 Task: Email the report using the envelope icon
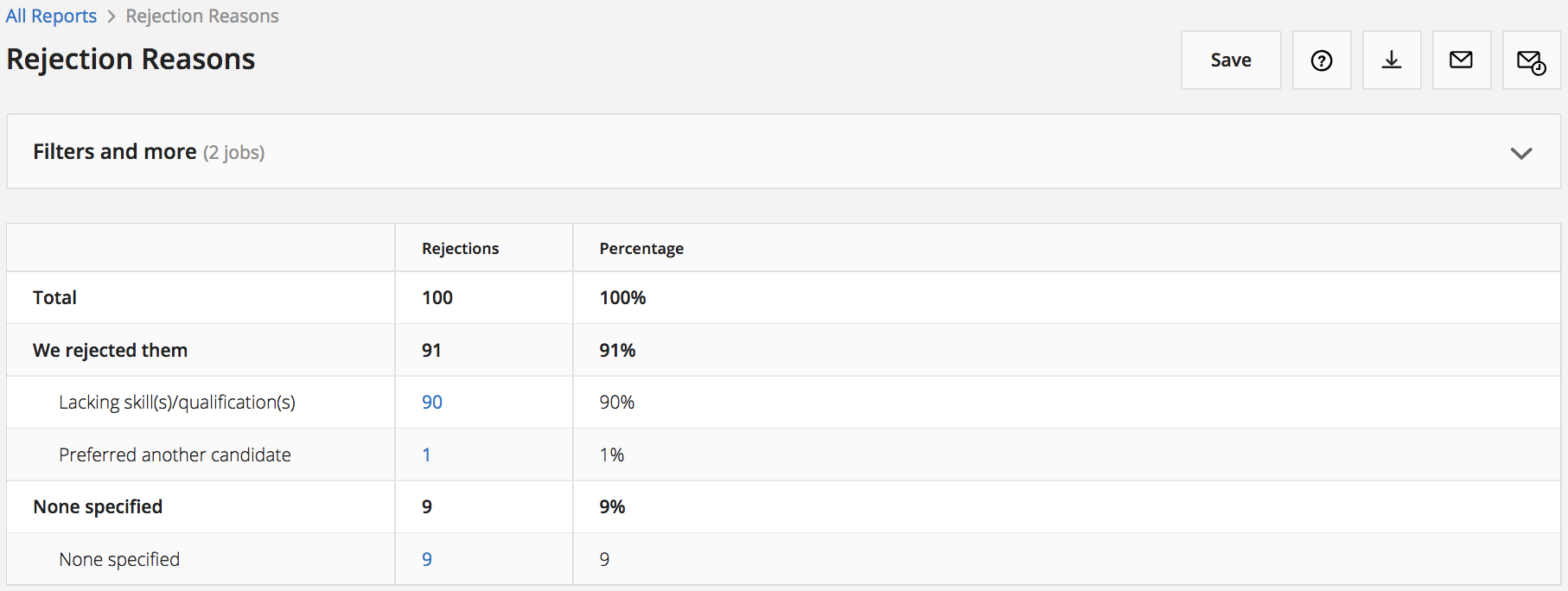1462,60
